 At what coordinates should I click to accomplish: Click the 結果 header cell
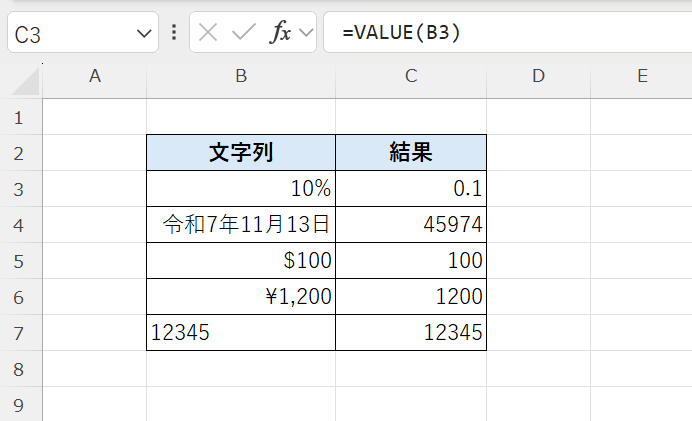pos(411,153)
